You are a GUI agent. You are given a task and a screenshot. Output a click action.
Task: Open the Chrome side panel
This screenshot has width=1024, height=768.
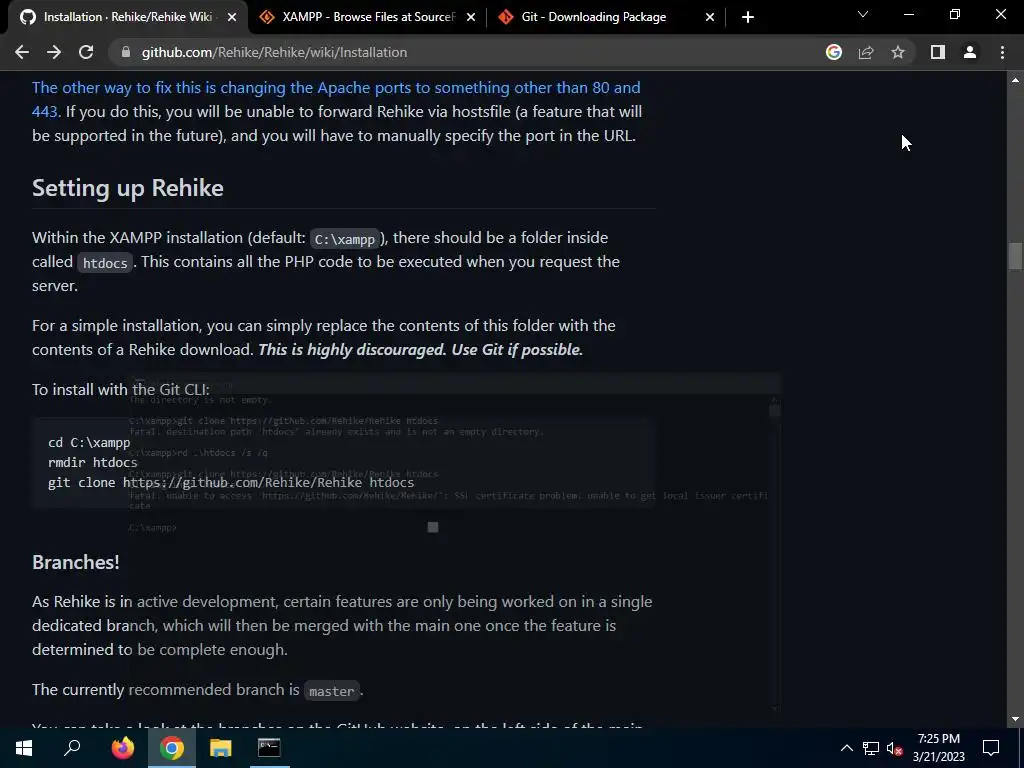938,52
